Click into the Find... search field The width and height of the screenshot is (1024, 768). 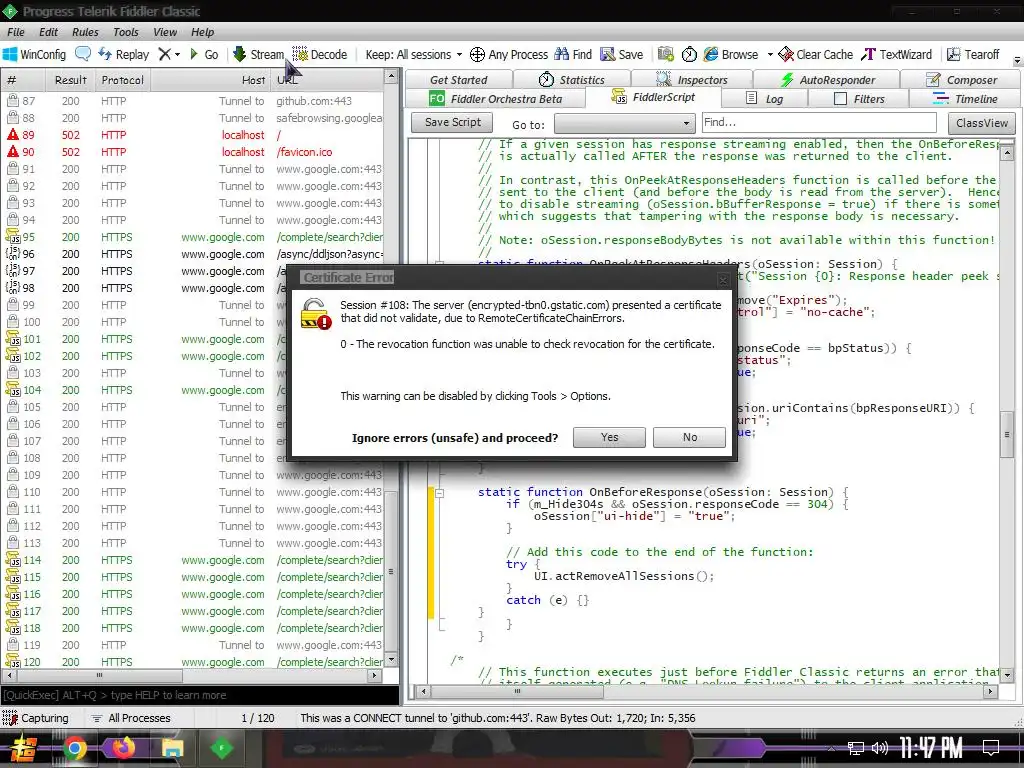819,122
